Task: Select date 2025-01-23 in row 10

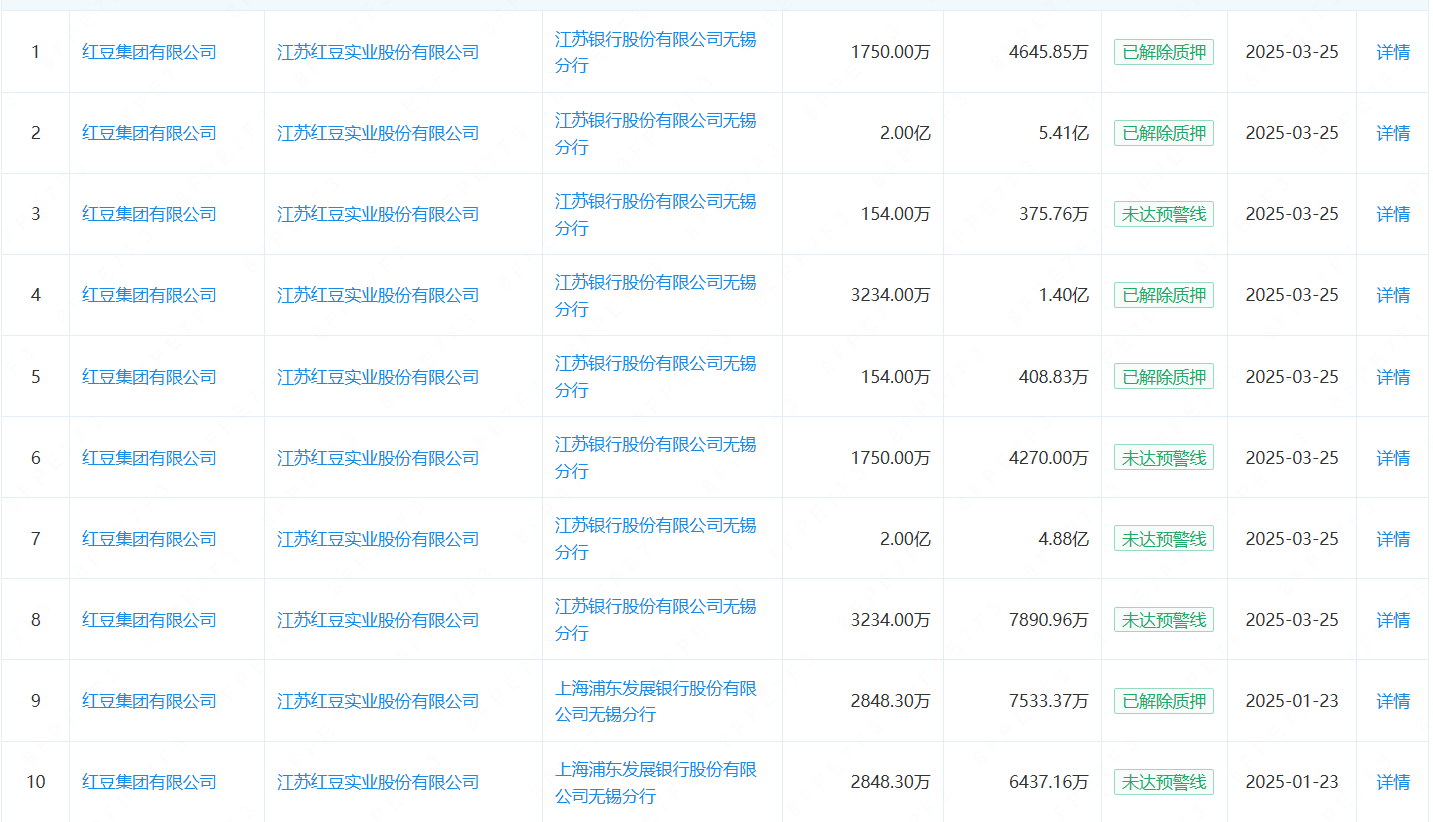Action: 1292,782
